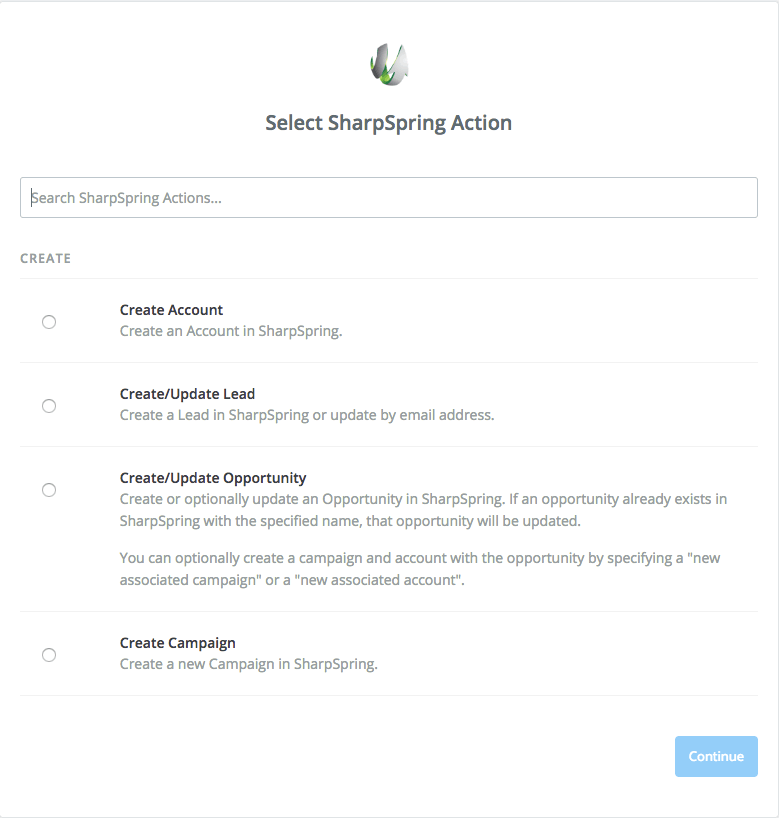This screenshot has height=818, width=779.
Task: Click the Select SharpSpring Action heading
Action: [x=389, y=123]
